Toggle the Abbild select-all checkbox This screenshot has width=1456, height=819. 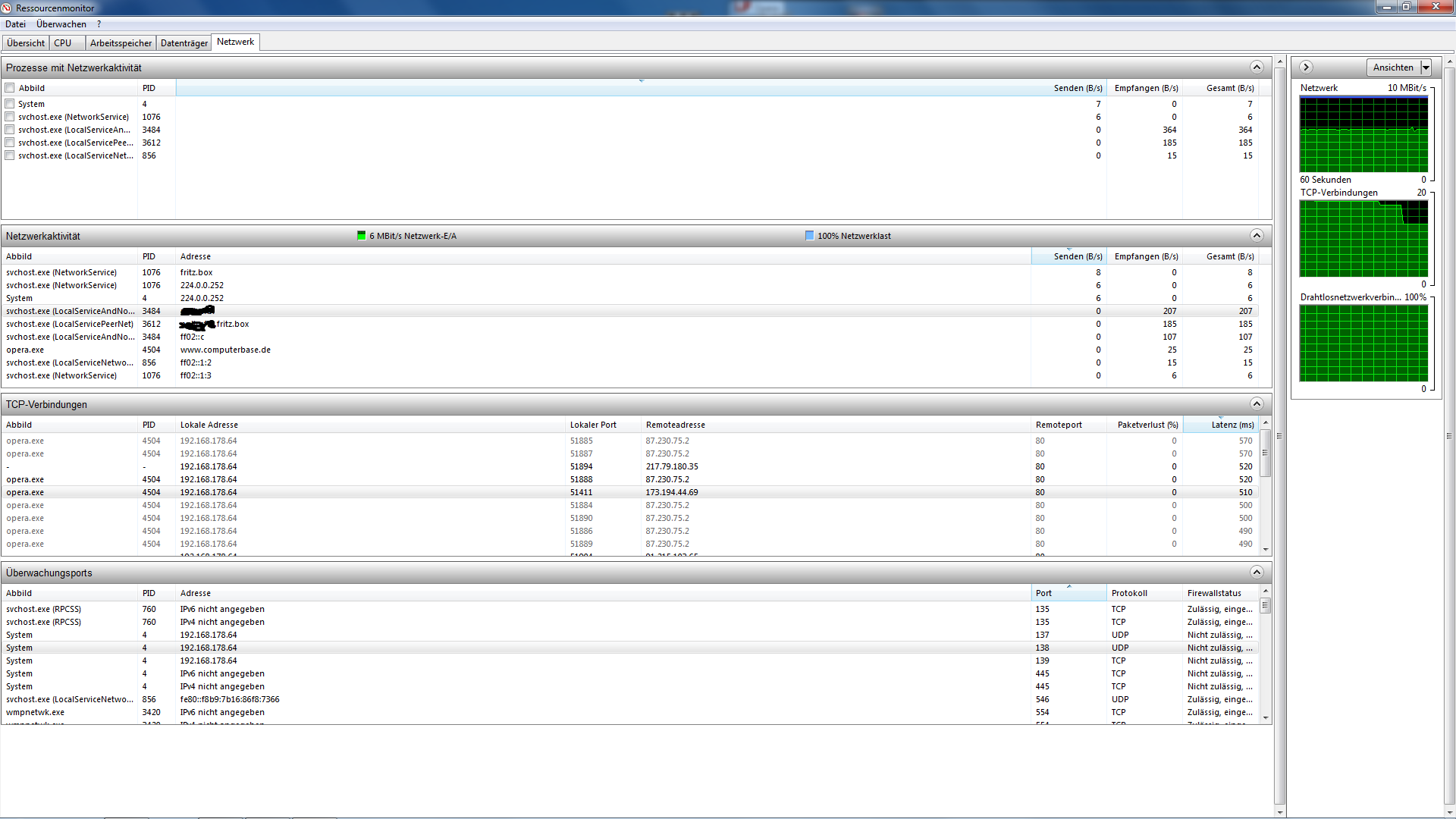click(10, 88)
